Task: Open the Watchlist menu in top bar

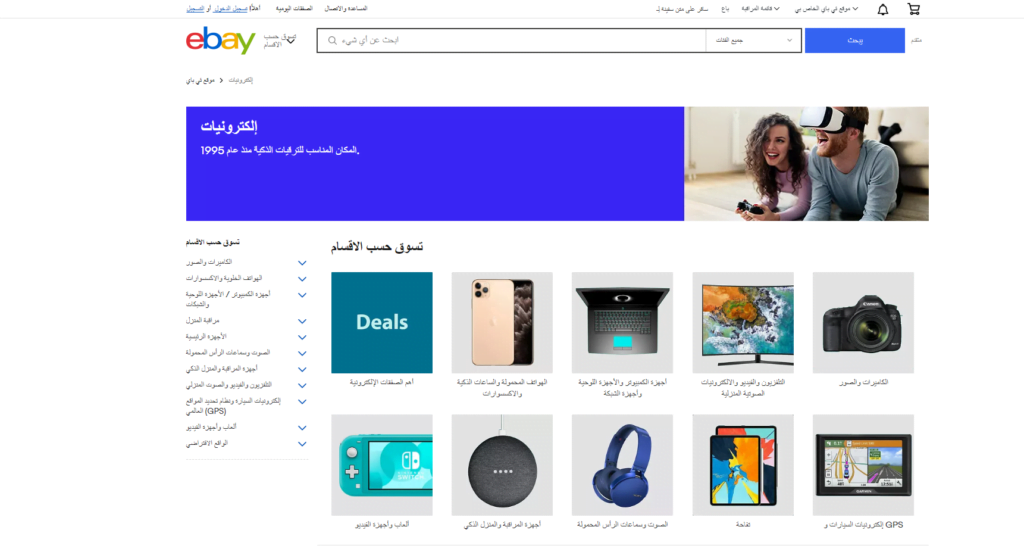Action: point(760,8)
